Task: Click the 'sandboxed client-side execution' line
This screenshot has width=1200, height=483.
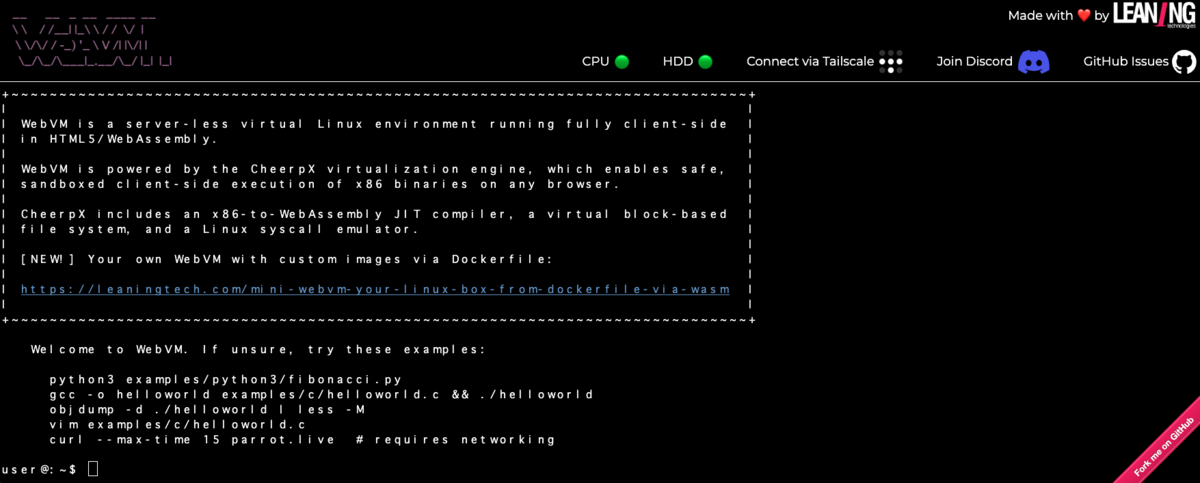Action: [x=321, y=184]
